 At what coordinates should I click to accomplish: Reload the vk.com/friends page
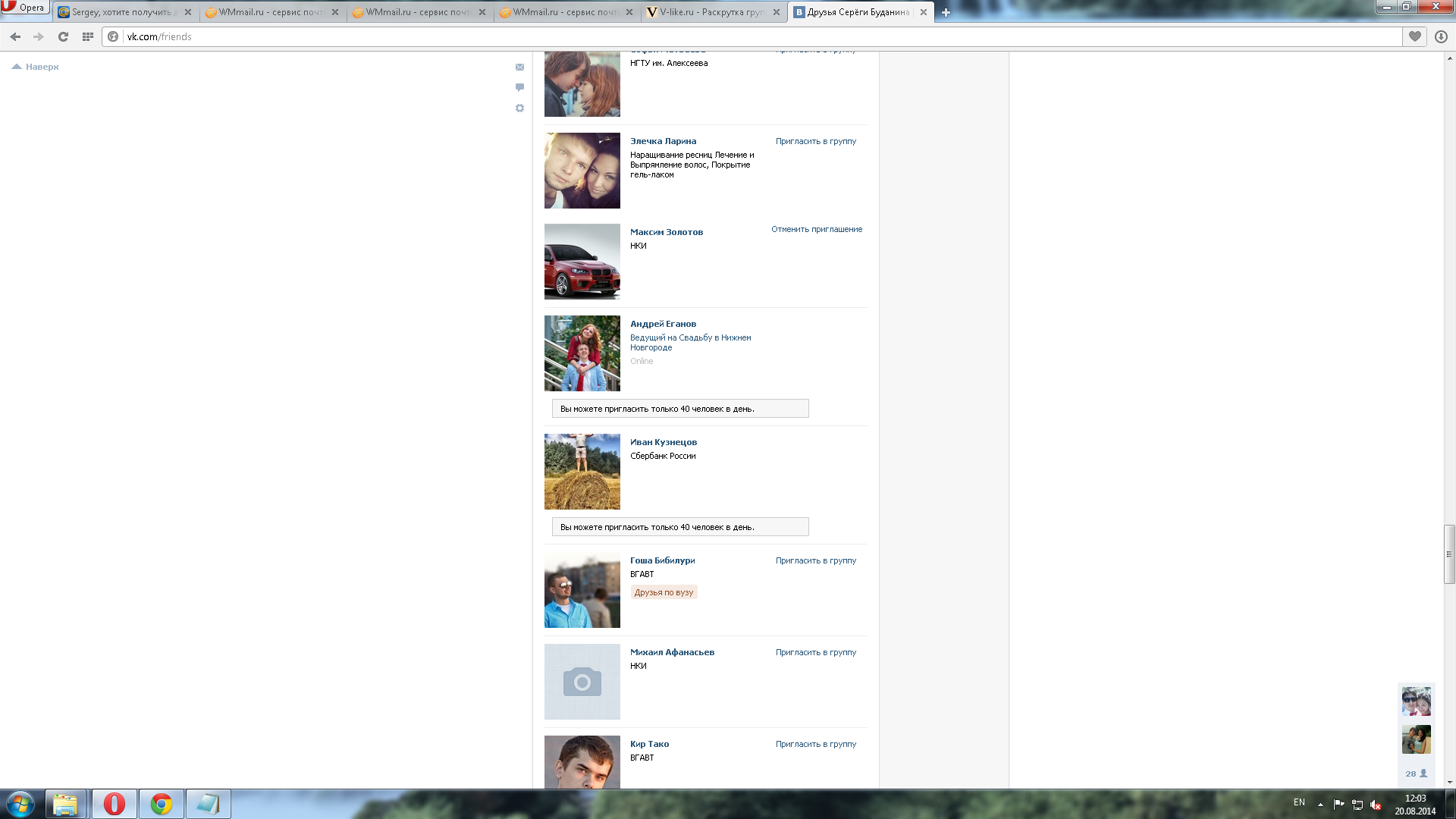(x=64, y=36)
